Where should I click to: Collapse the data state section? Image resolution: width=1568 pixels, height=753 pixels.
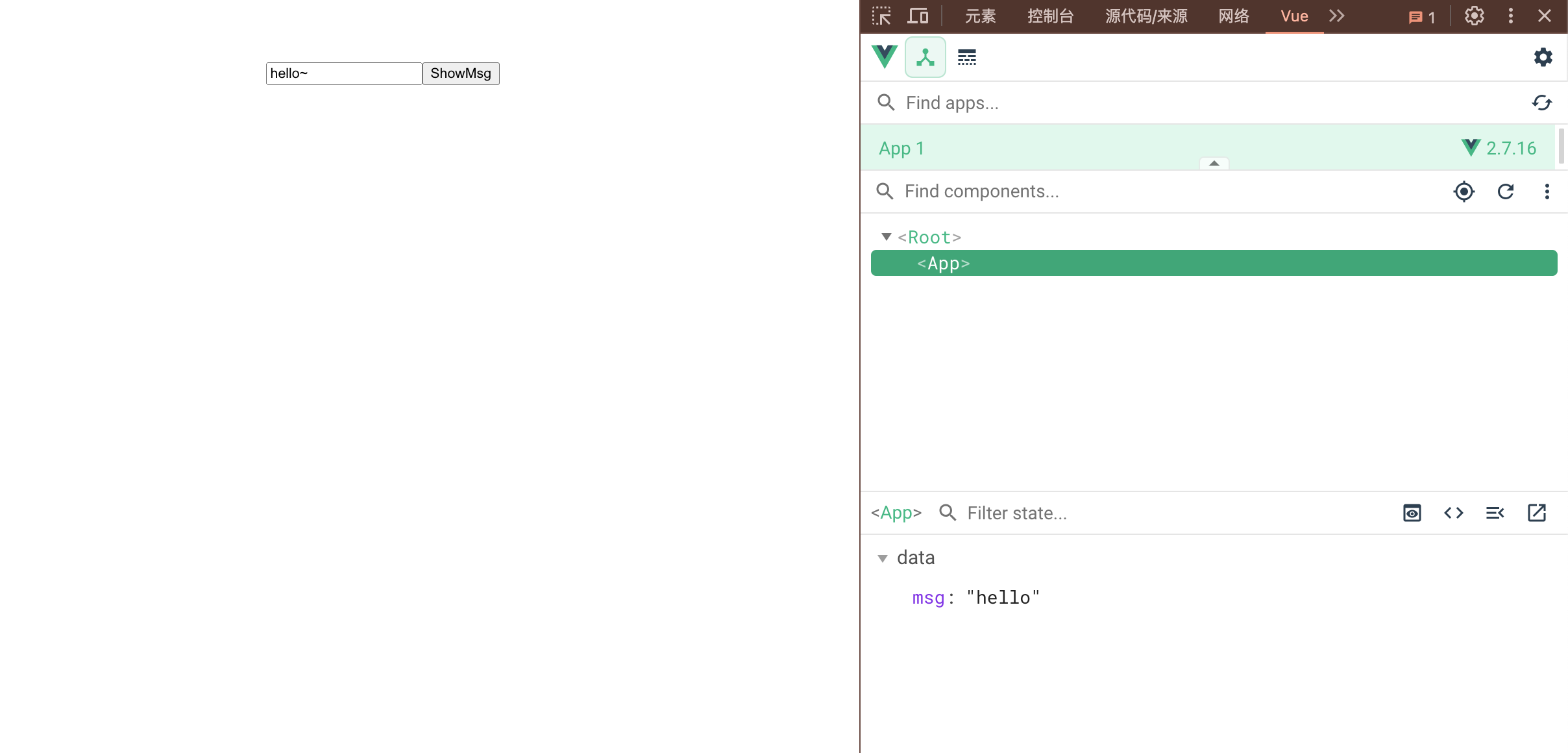[882, 558]
